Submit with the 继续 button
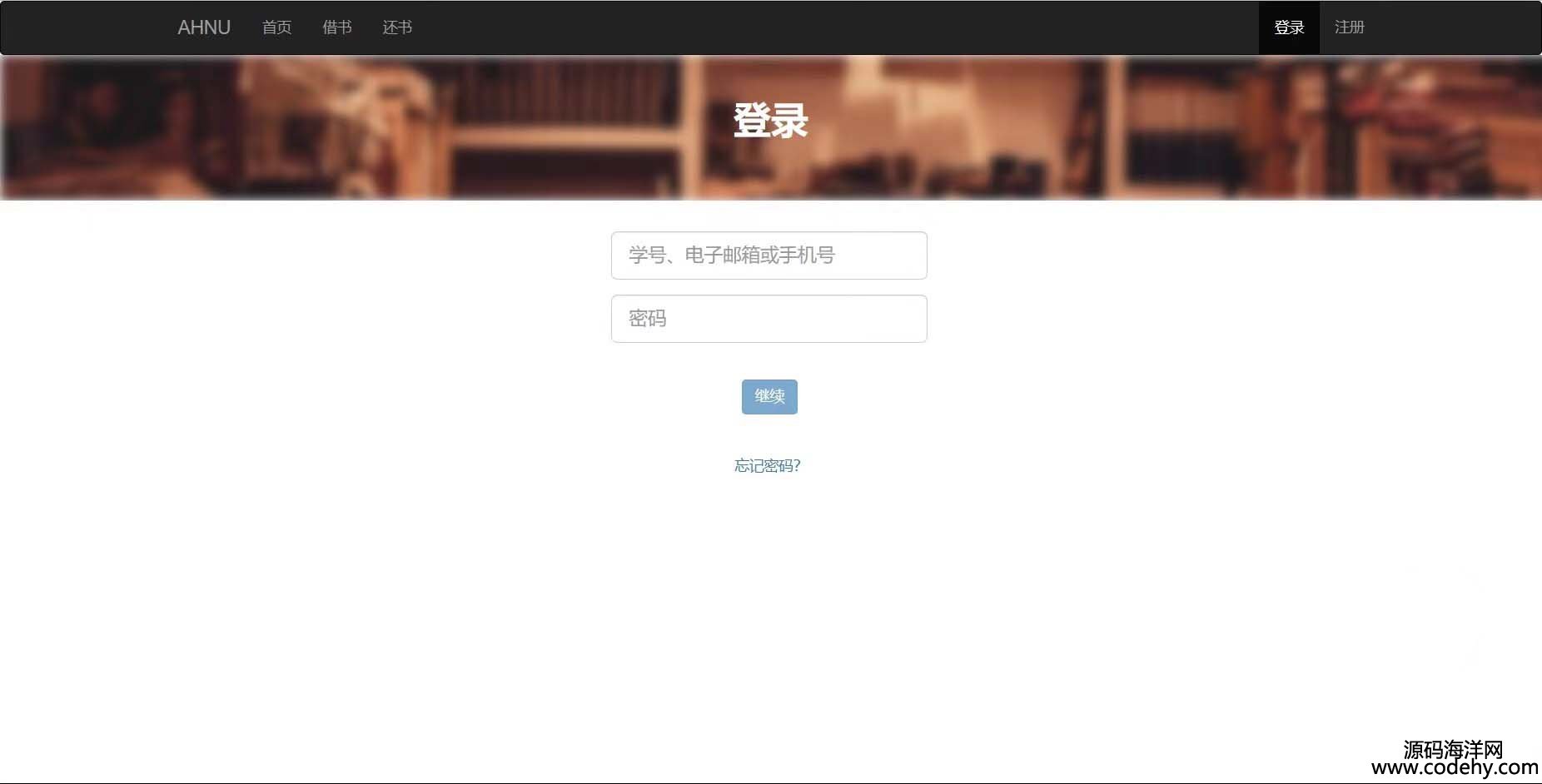Image resolution: width=1542 pixels, height=784 pixels. pyautogui.click(x=769, y=397)
